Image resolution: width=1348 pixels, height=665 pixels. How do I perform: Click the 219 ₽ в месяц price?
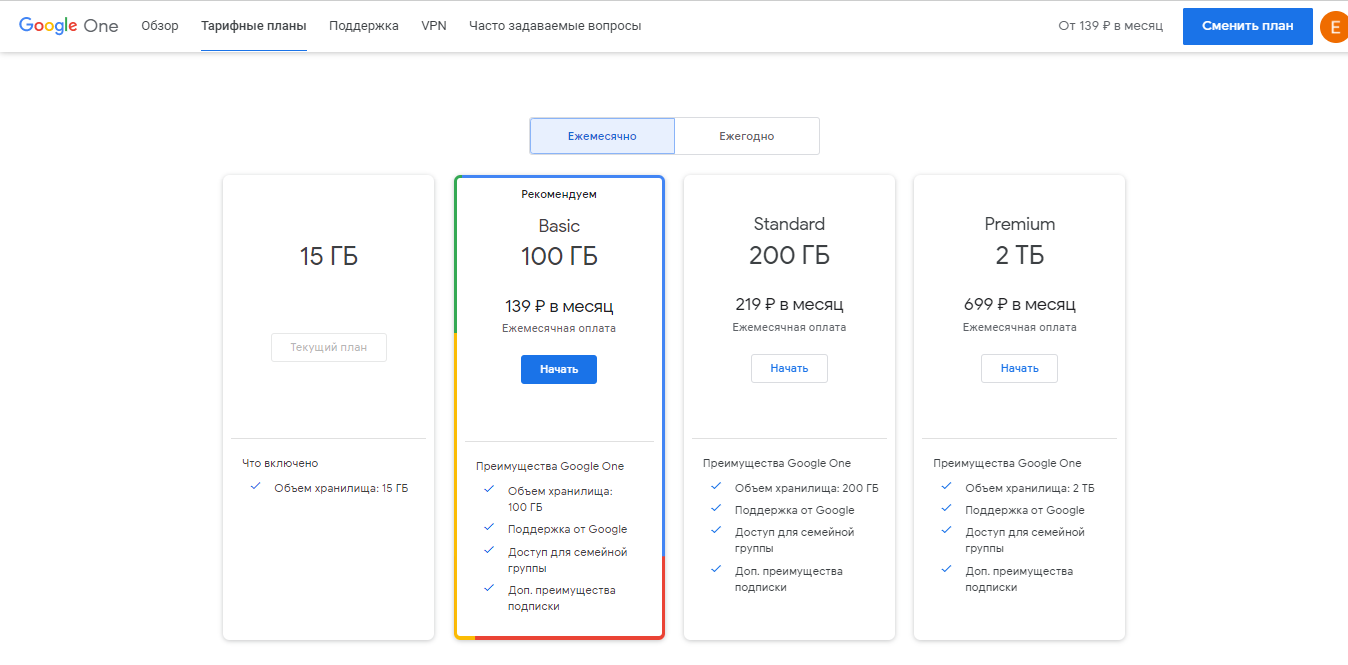coord(789,304)
